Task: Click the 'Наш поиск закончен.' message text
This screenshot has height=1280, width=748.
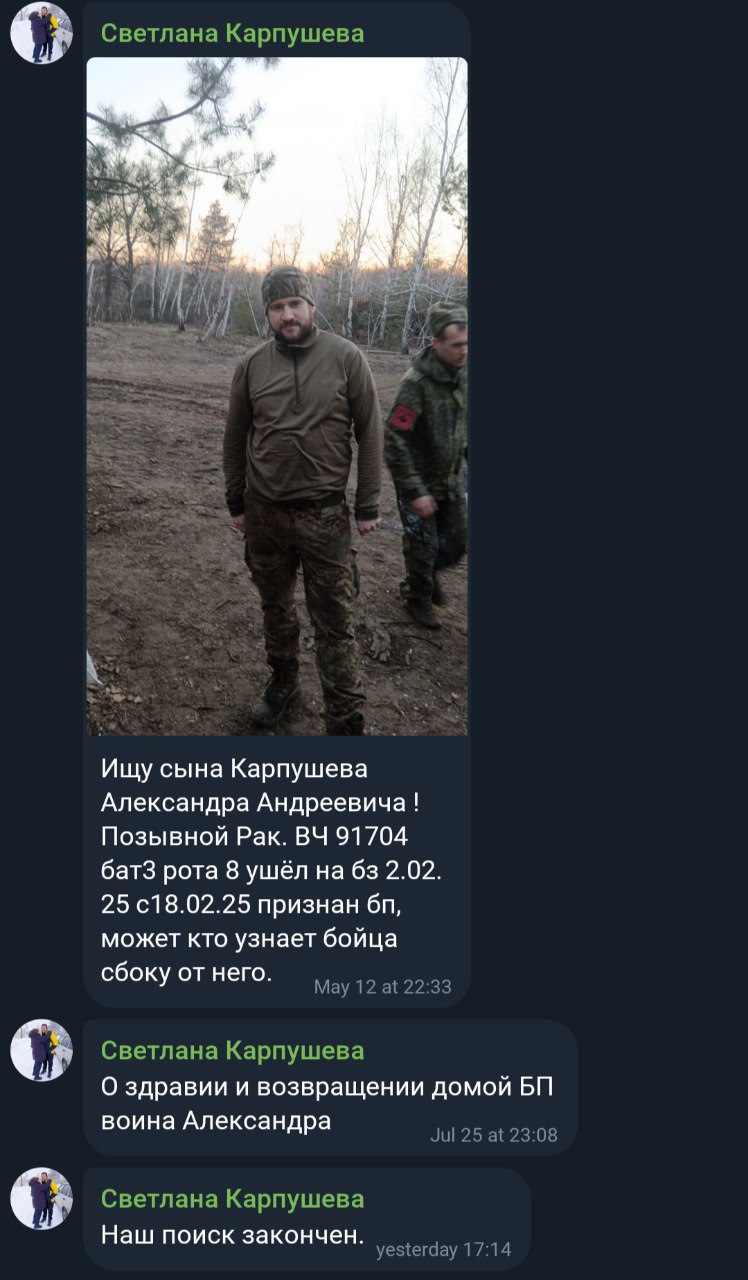Action: 232,1235
